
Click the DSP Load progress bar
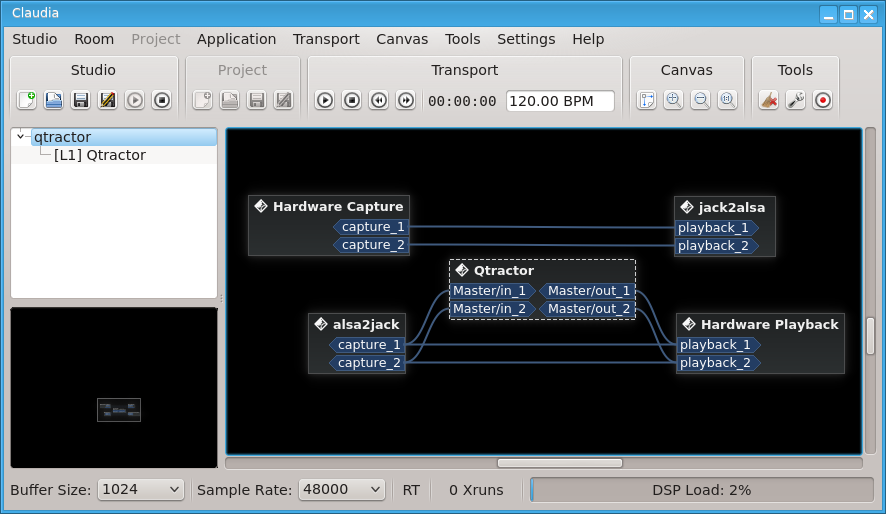(x=702, y=490)
